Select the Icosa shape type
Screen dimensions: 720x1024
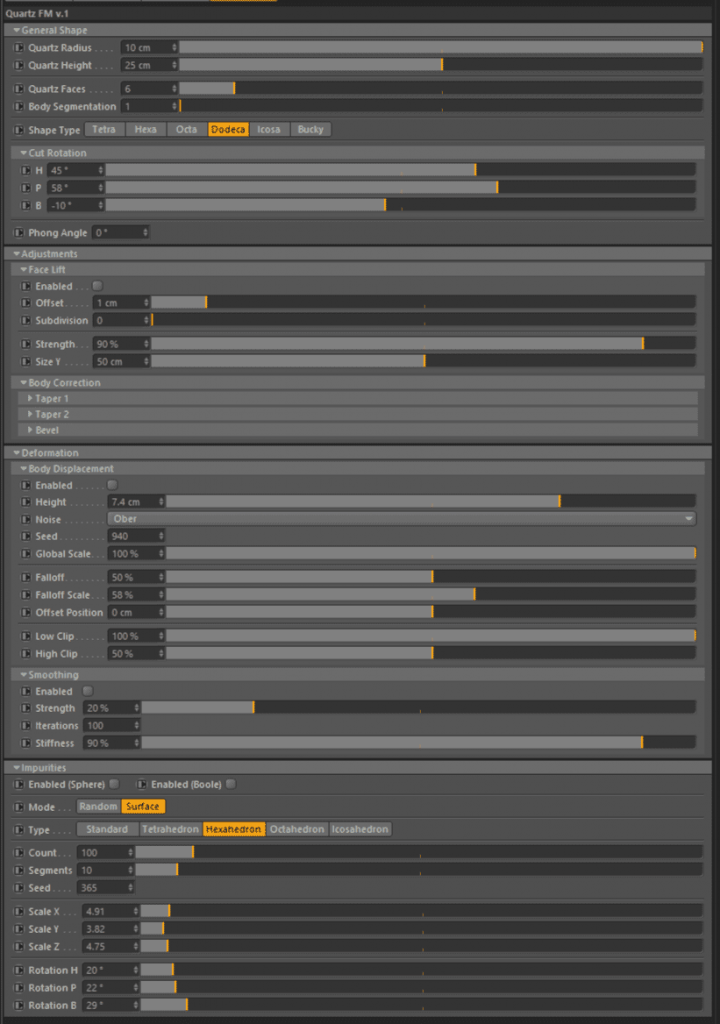[x=269, y=130]
